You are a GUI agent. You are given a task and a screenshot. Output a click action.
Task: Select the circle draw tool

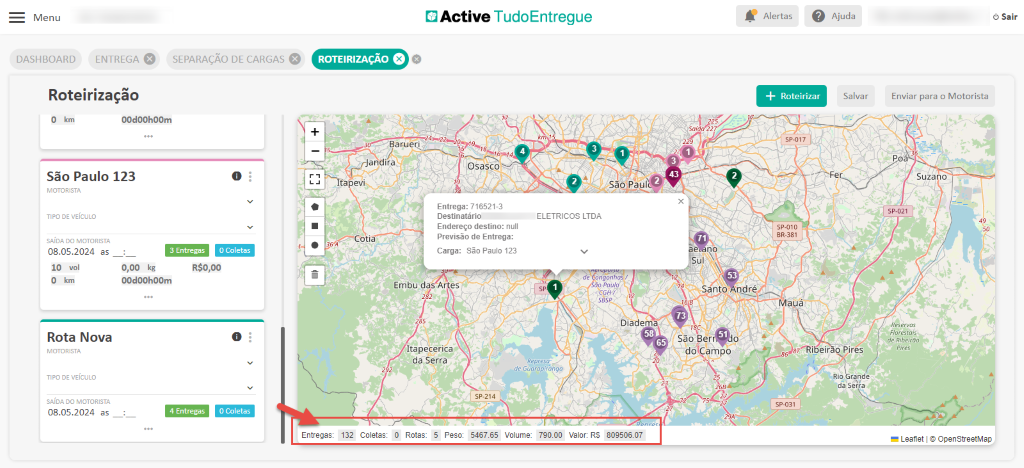point(315,245)
